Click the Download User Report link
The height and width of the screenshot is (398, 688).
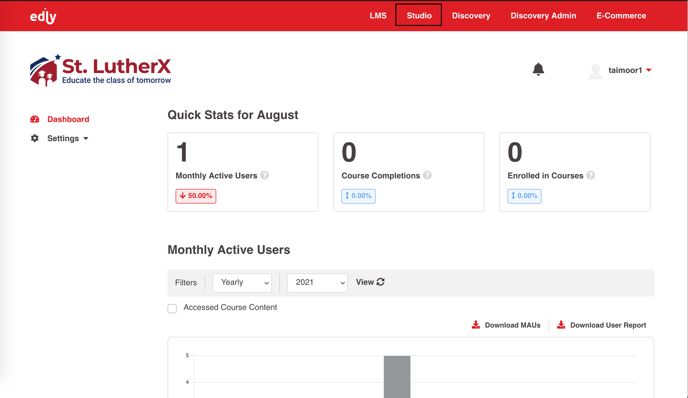(608, 325)
